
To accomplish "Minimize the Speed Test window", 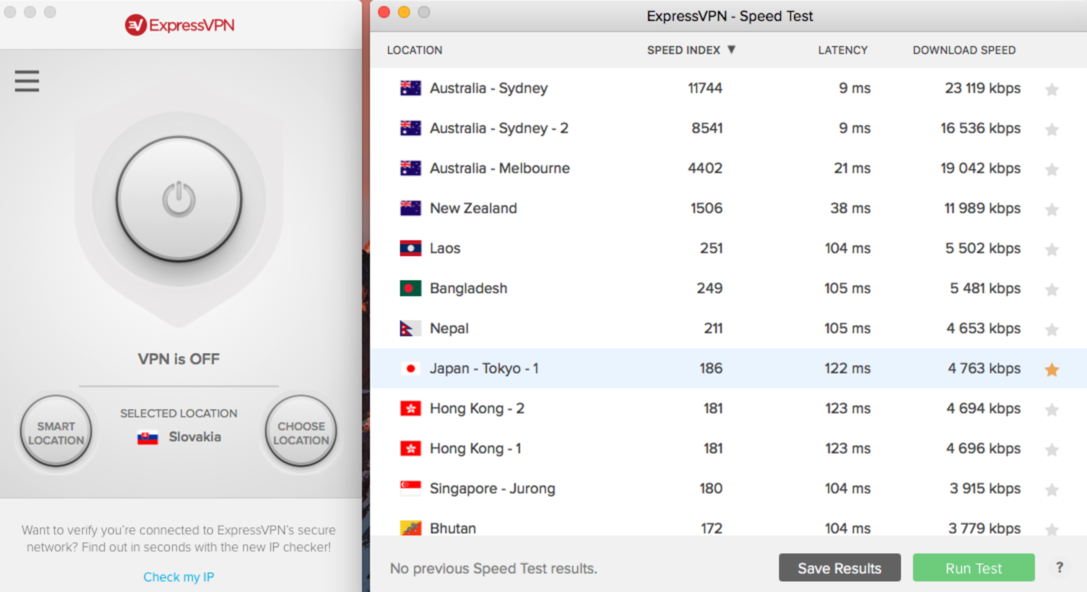I will 404,12.
